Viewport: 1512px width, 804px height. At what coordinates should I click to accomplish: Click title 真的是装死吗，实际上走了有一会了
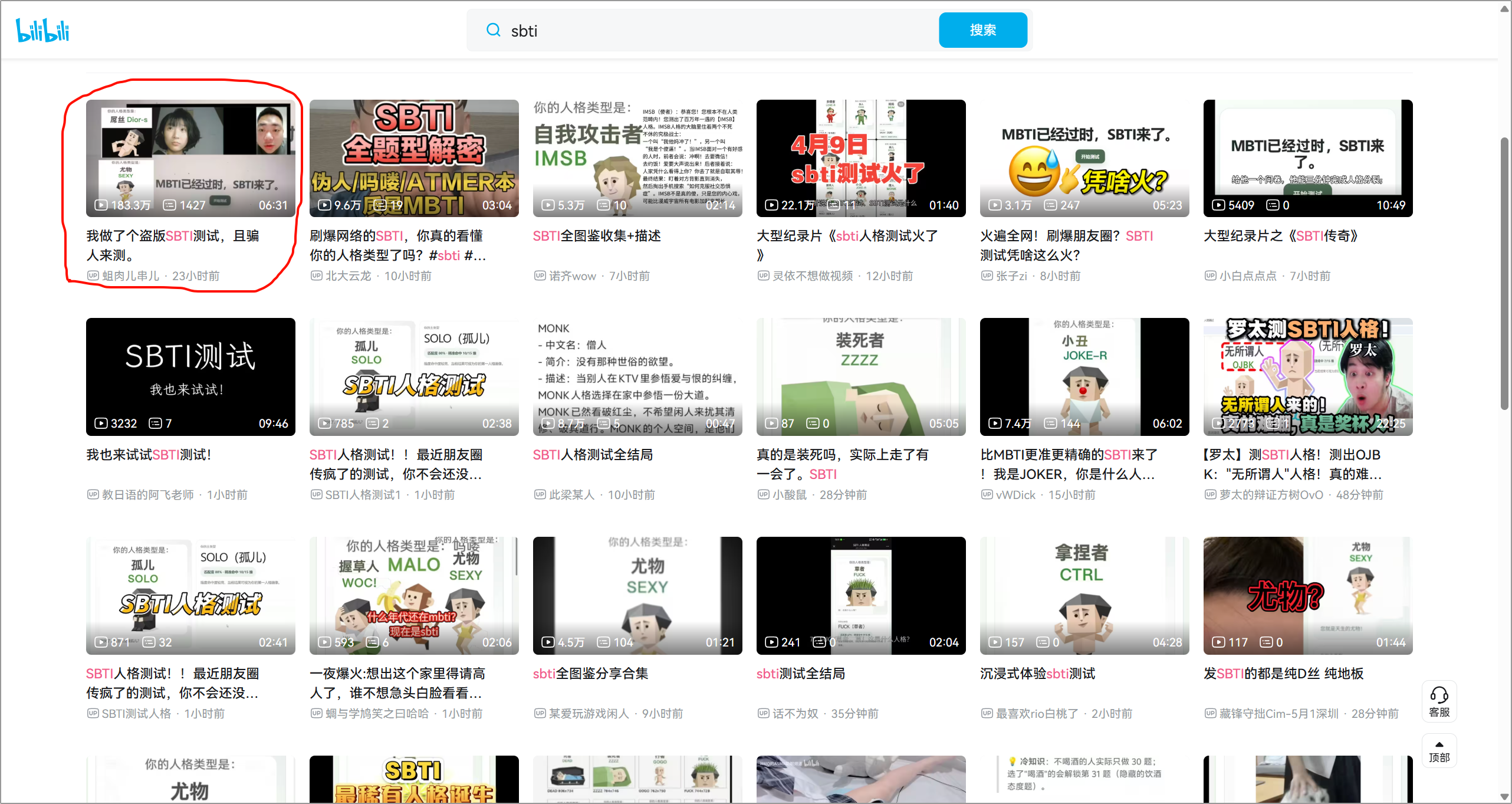[x=843, y=464]
